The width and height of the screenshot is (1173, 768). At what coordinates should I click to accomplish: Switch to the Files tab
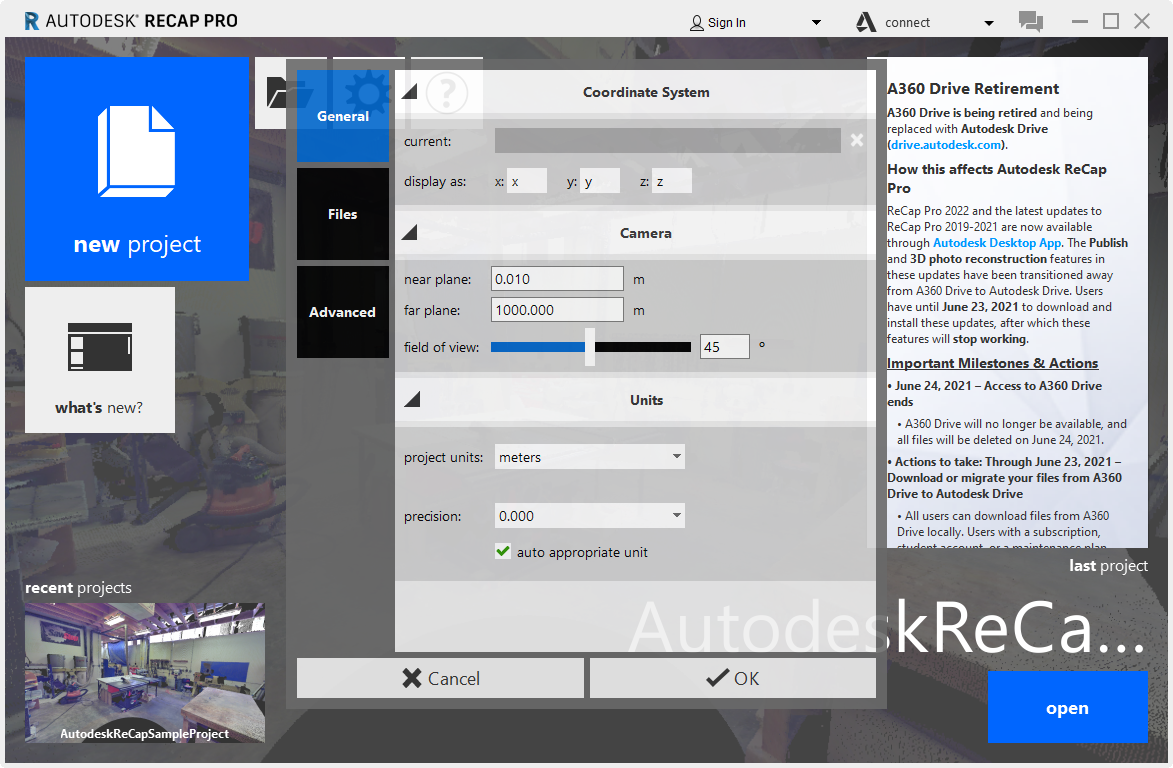[343, 214]
